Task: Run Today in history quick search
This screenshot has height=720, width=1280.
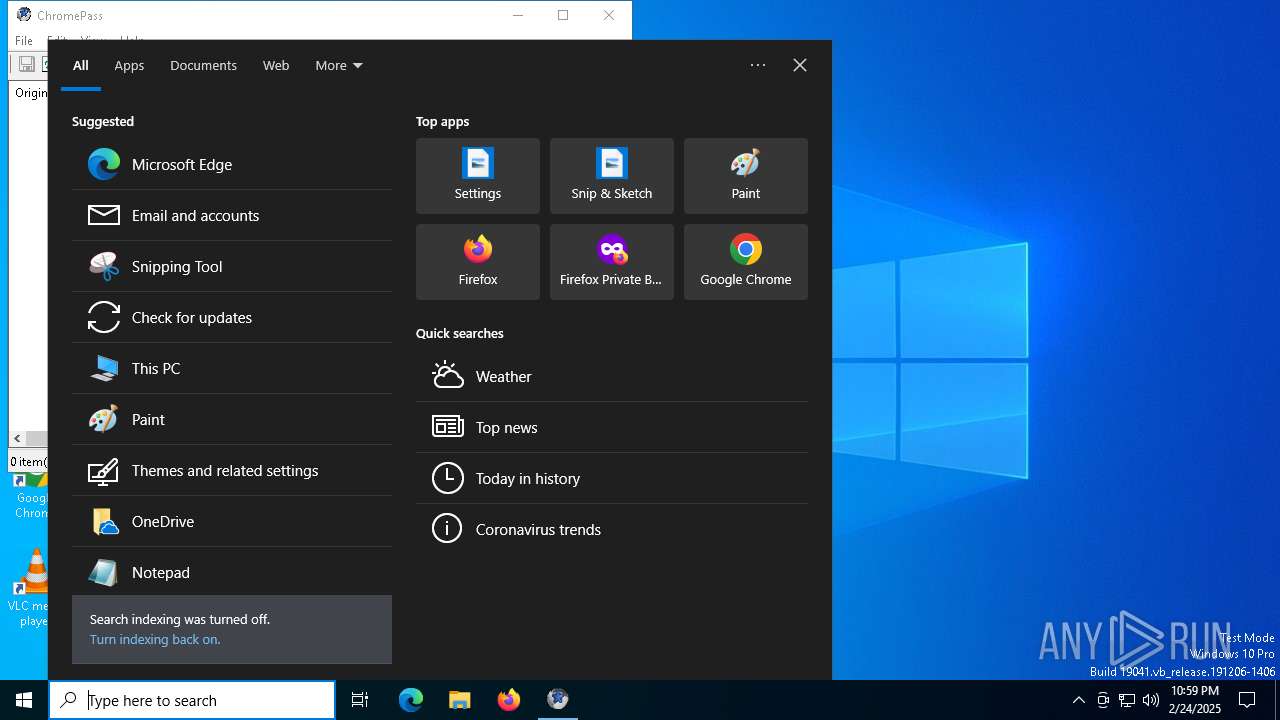Action: 612,478
